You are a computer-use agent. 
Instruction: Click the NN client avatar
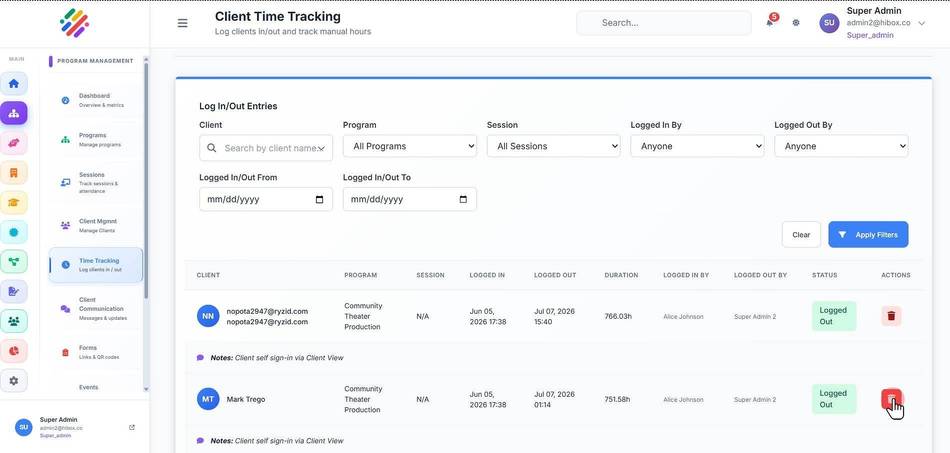pos(208,316)
